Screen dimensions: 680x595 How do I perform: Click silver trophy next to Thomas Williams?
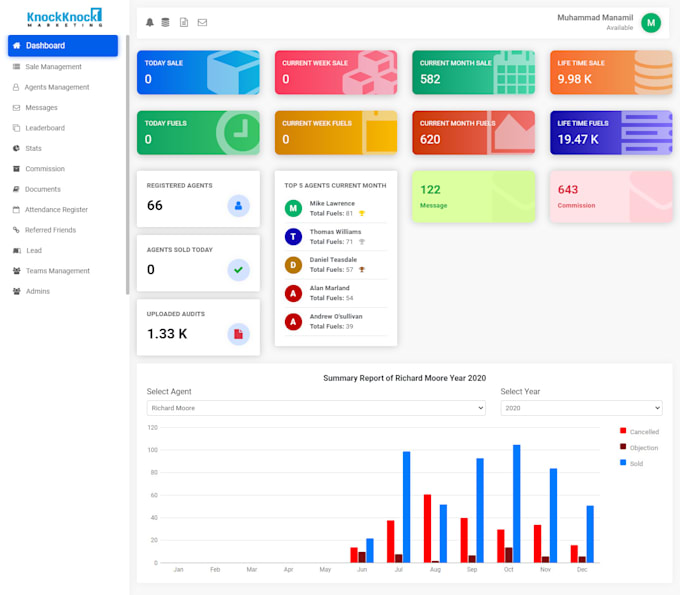(x=362, y=242)
